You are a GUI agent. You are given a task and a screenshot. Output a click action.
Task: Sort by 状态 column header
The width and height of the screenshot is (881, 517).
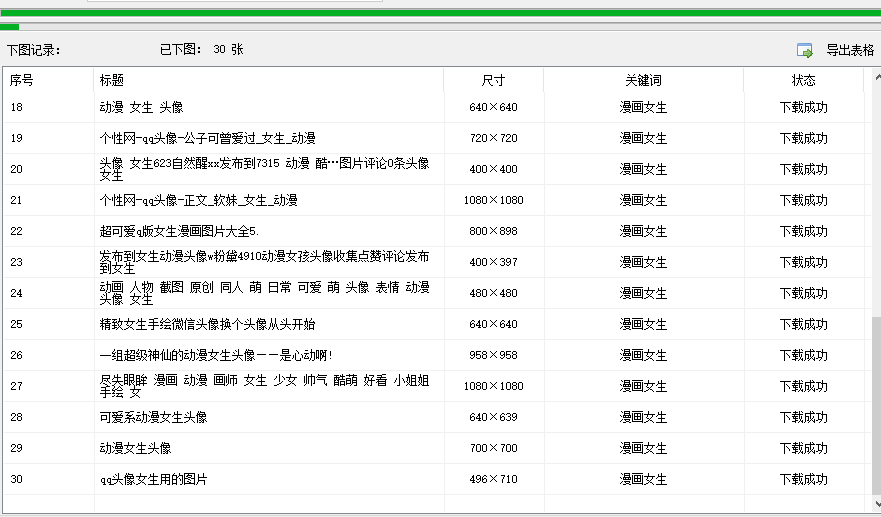803,80
